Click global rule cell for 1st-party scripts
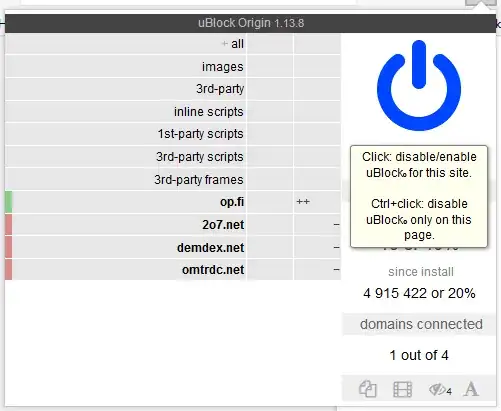Screen dimensions: 501x411 pos(270,134)
